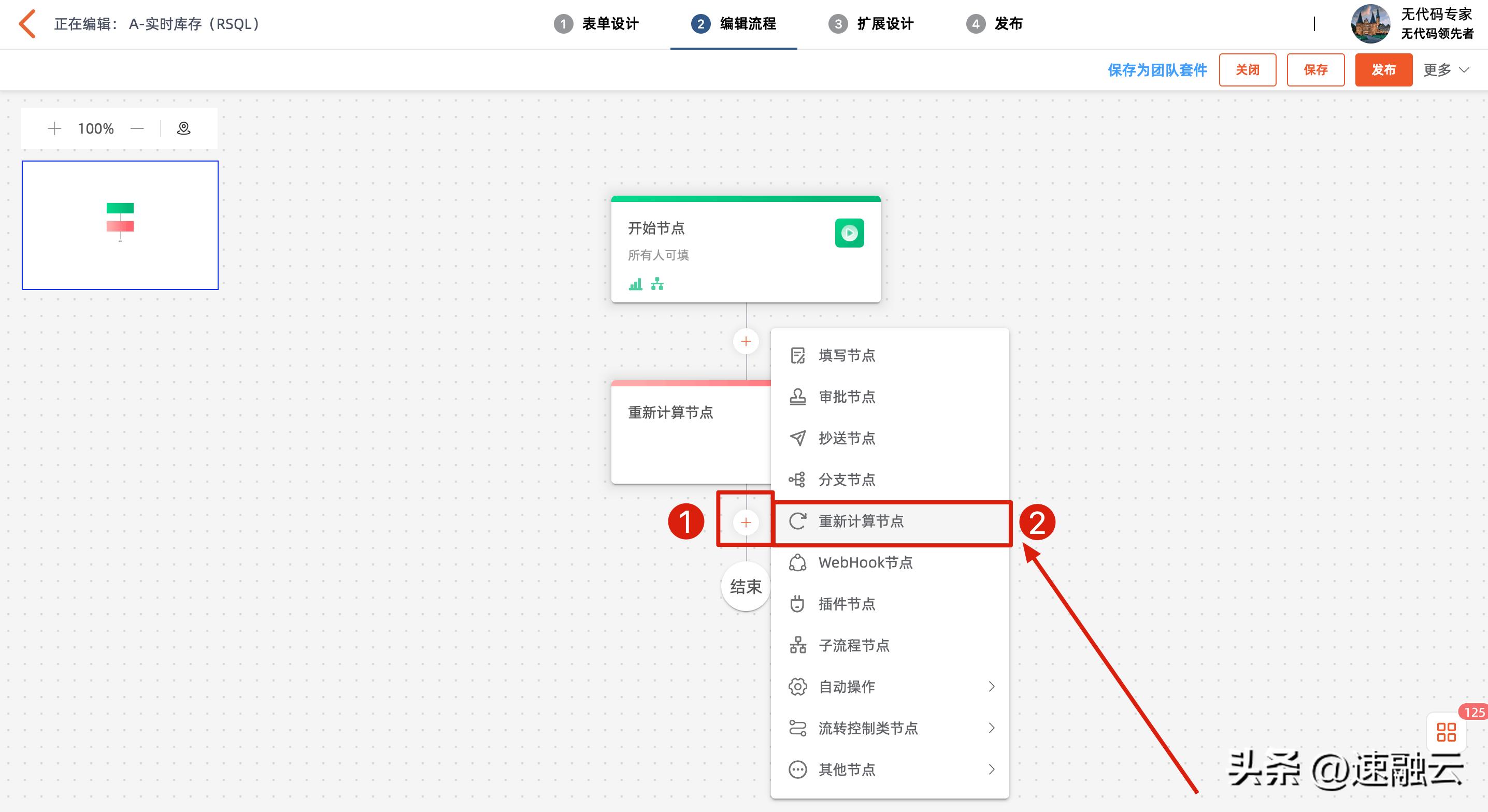The image size is (1488, 812).
Task: Click the 保存为团队套件 link
Action: 1156,70
